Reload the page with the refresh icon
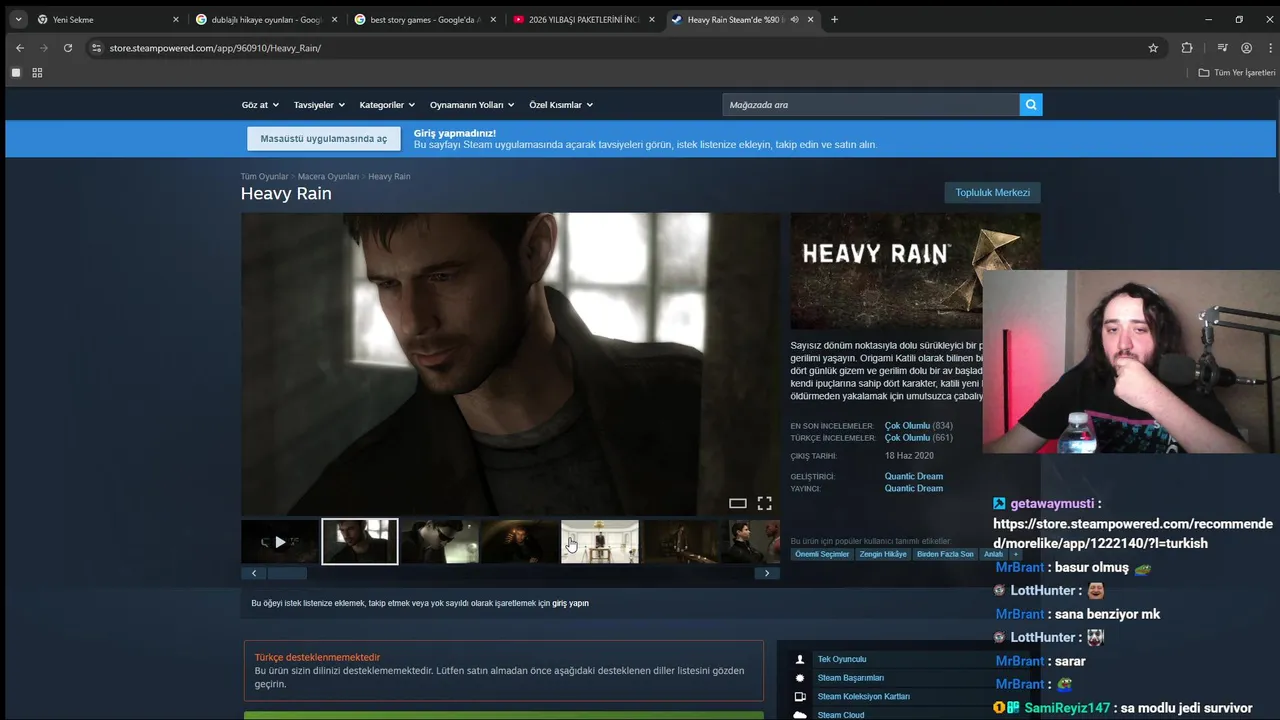The width and height of the screenshot is (1280, 720). 67,48
